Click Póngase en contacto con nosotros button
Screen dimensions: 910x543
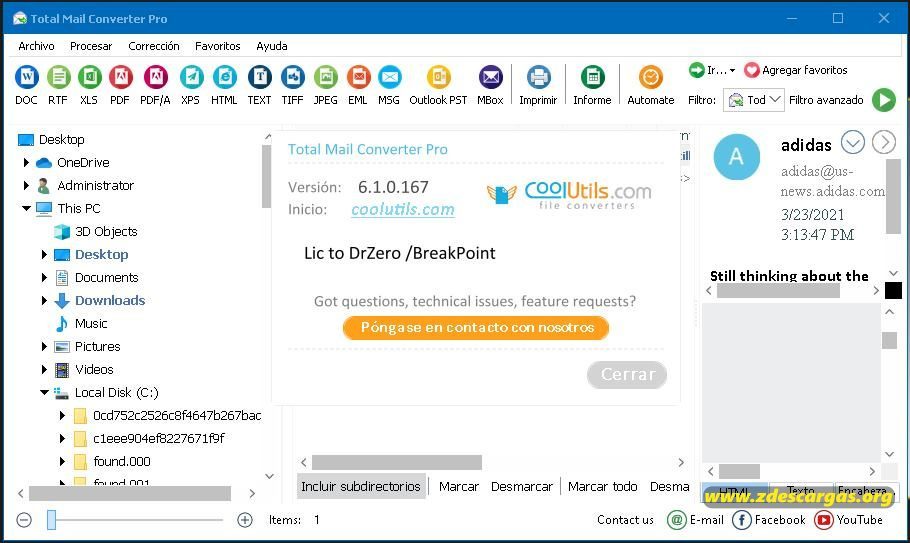pyautogui.click(x=476, y=328)
